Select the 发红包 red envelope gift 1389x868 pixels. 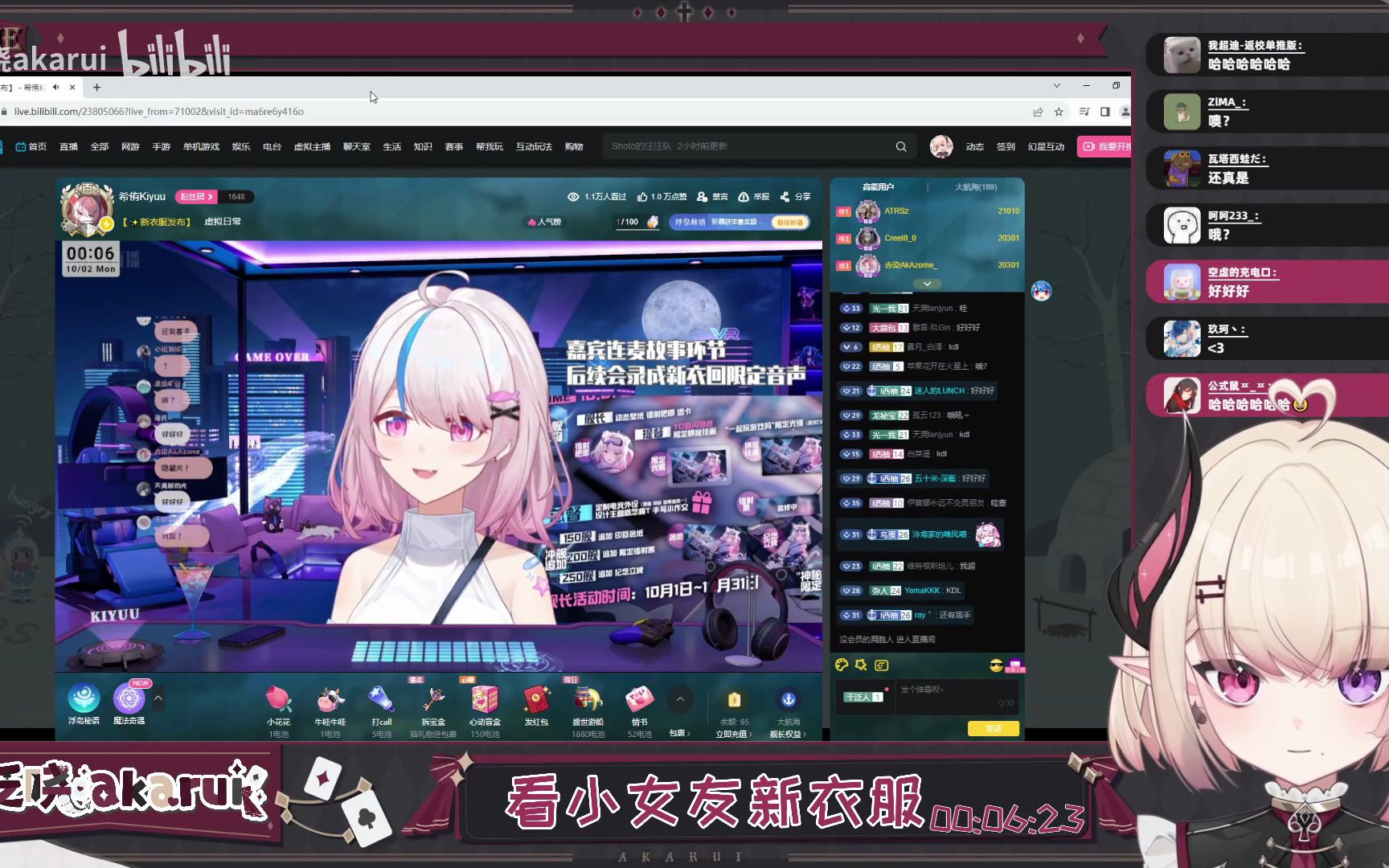pos(536,701)
